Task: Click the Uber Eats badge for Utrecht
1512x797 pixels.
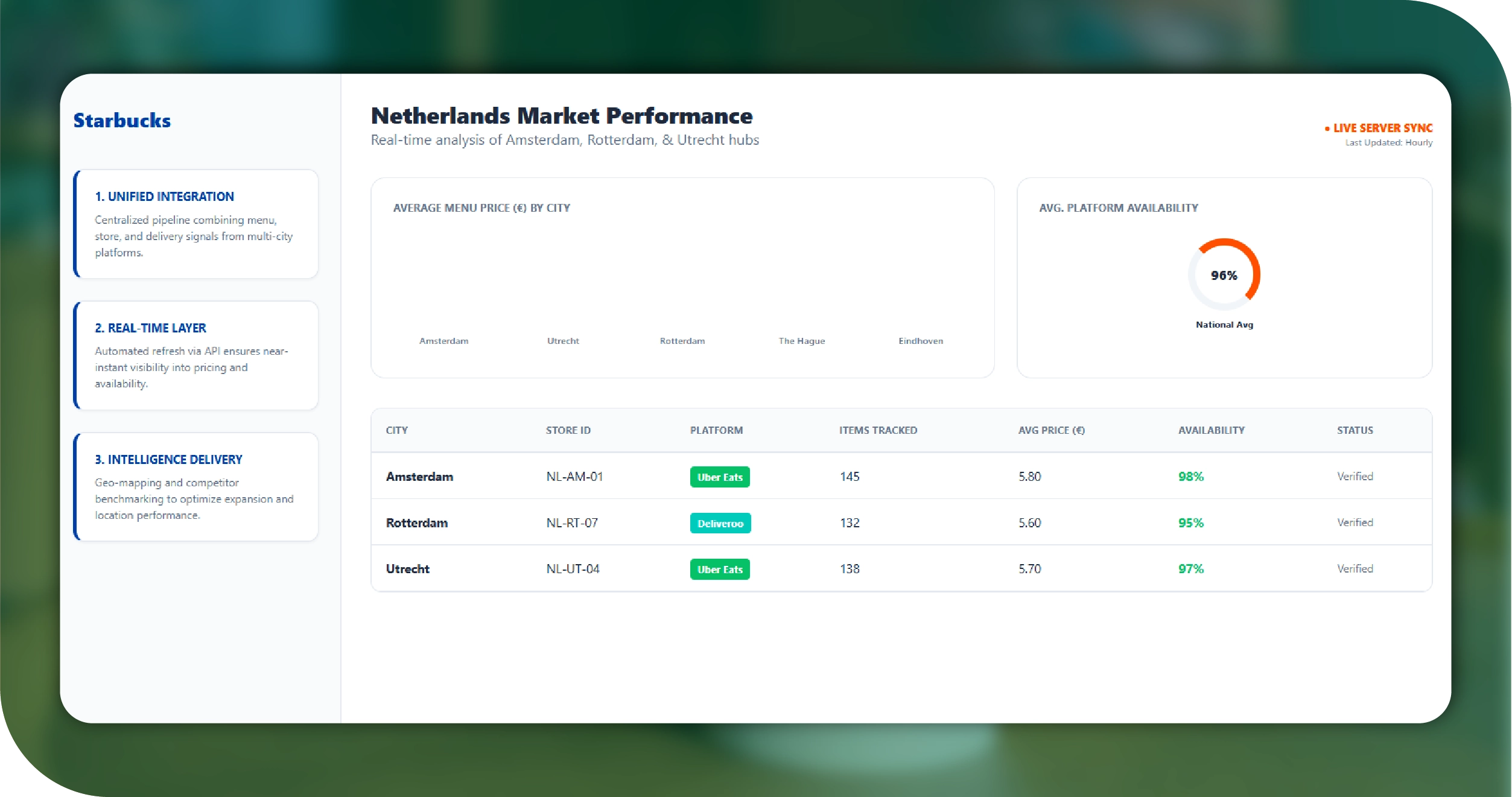Action: (x=720, y=570)
